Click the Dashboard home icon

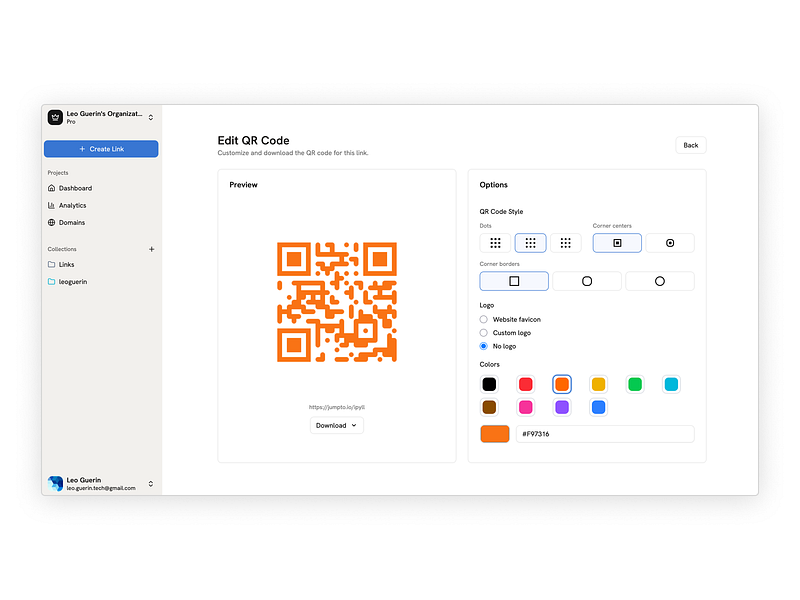(52, 188)
